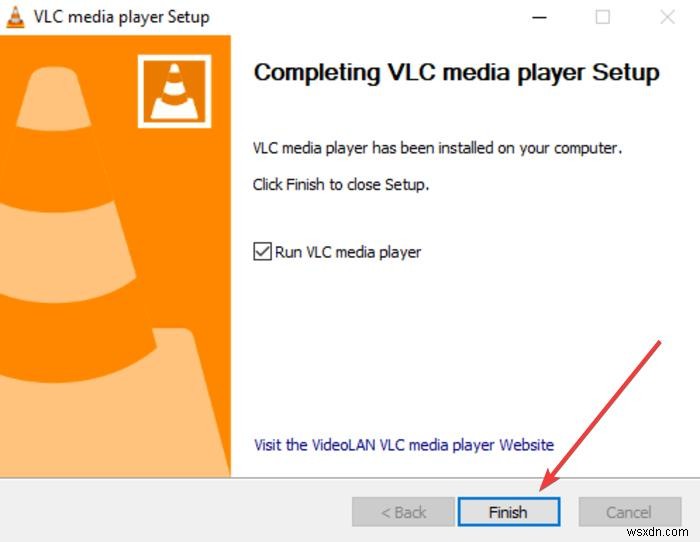Screen dimensions: 700x542
Task: Click the grayed-out Back button
Action: point(403,512)
